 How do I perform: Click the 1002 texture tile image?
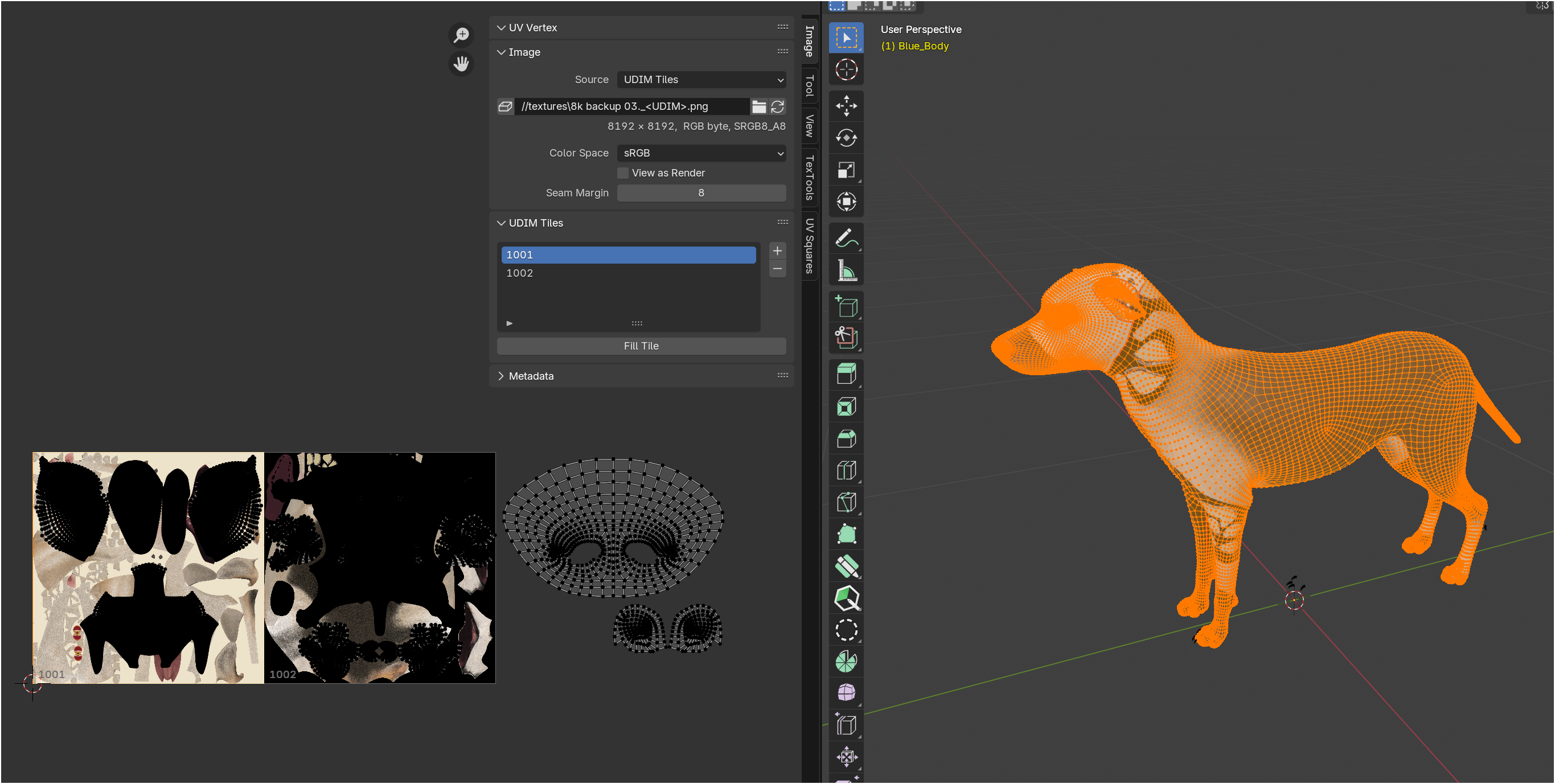[380, 568]
